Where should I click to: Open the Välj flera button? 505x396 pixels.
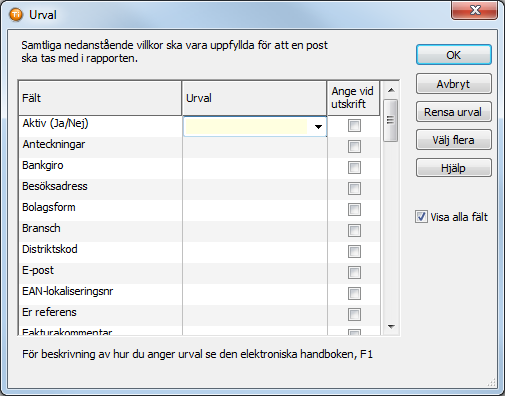pos(453,140)
